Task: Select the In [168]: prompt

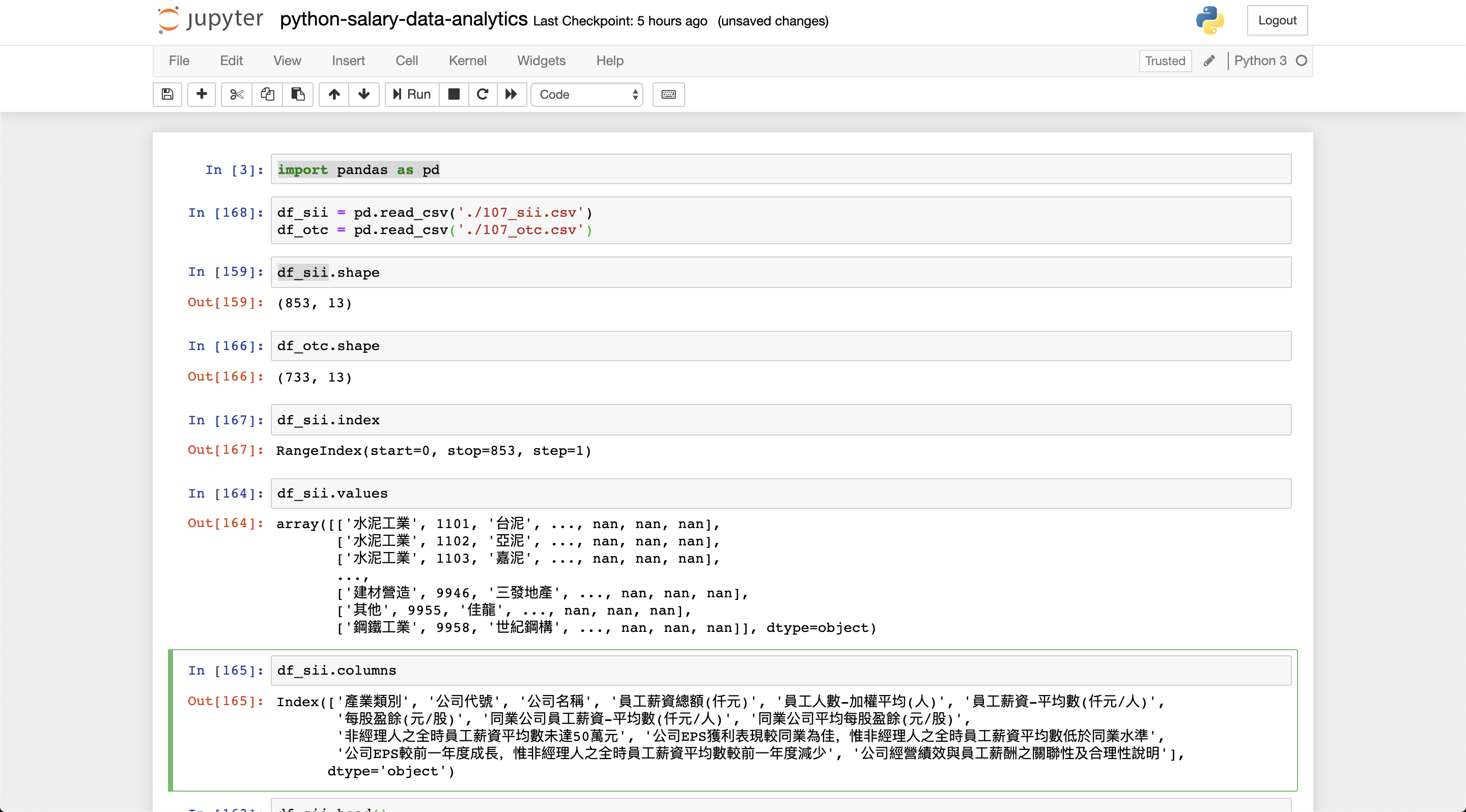Action: (226, 213)
